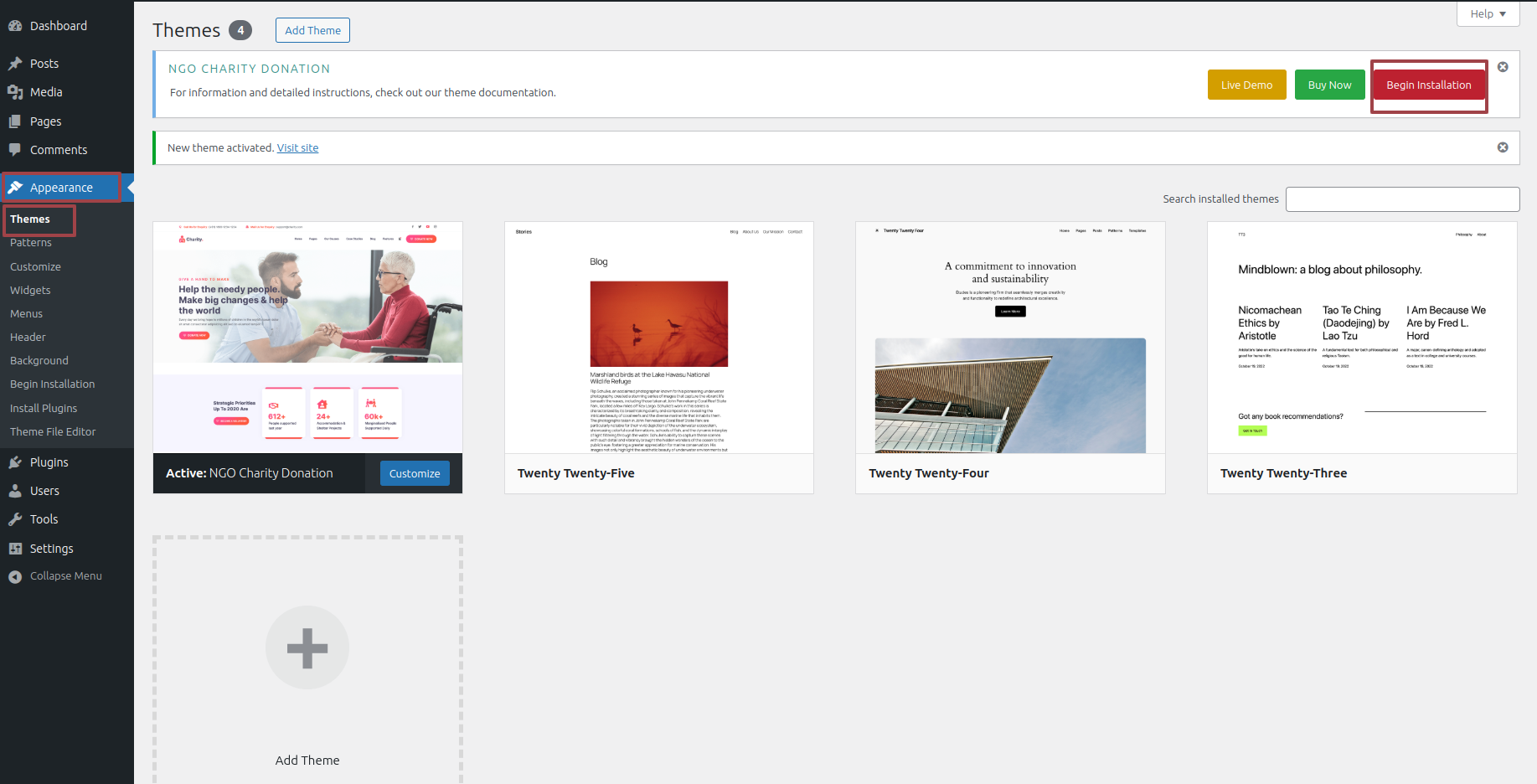Open the Background submenu item
Screen dimensions: 1537x784
(39, 360)
